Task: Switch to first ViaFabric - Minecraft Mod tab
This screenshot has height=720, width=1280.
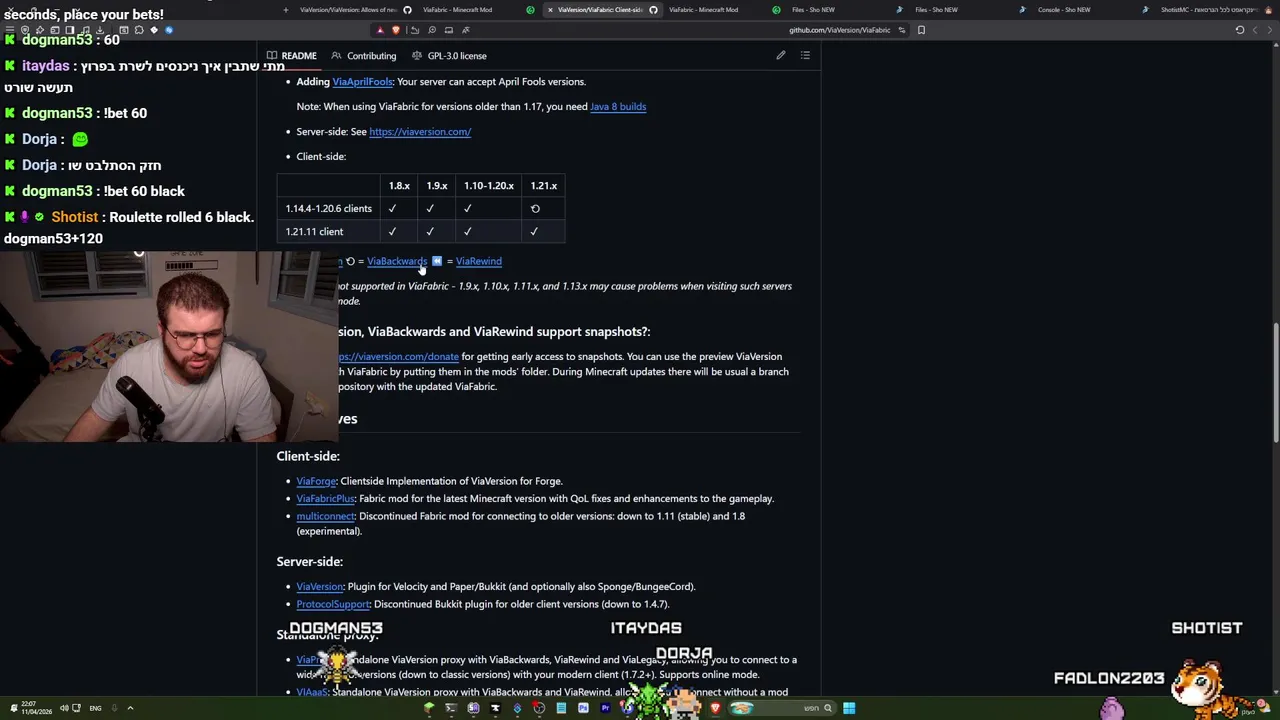Action: [457, 10]
